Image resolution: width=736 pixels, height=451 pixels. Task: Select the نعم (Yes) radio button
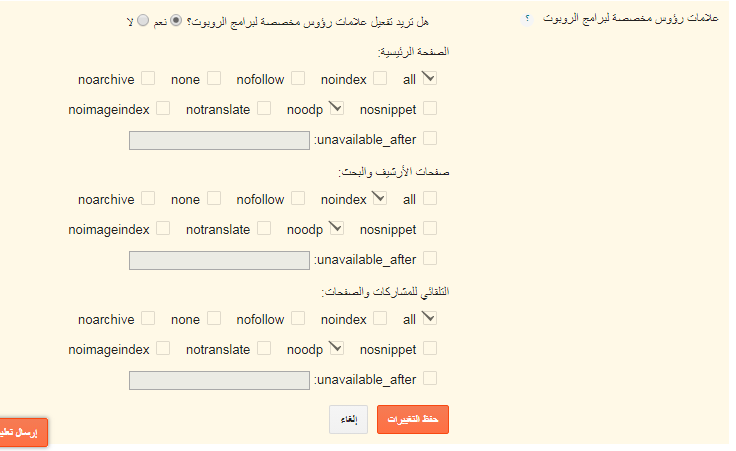pos(176,20)
